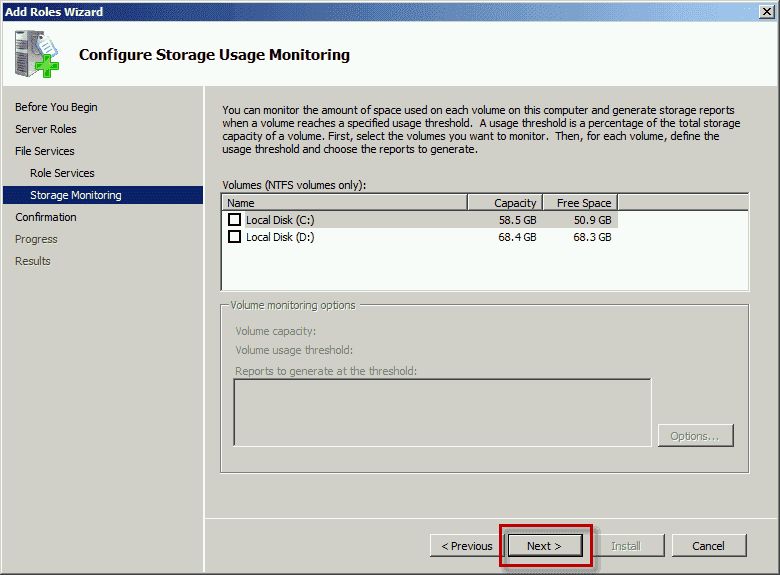Close the Add Roles Wizard window
Screen dimensions: 780x575
[767, 12]
